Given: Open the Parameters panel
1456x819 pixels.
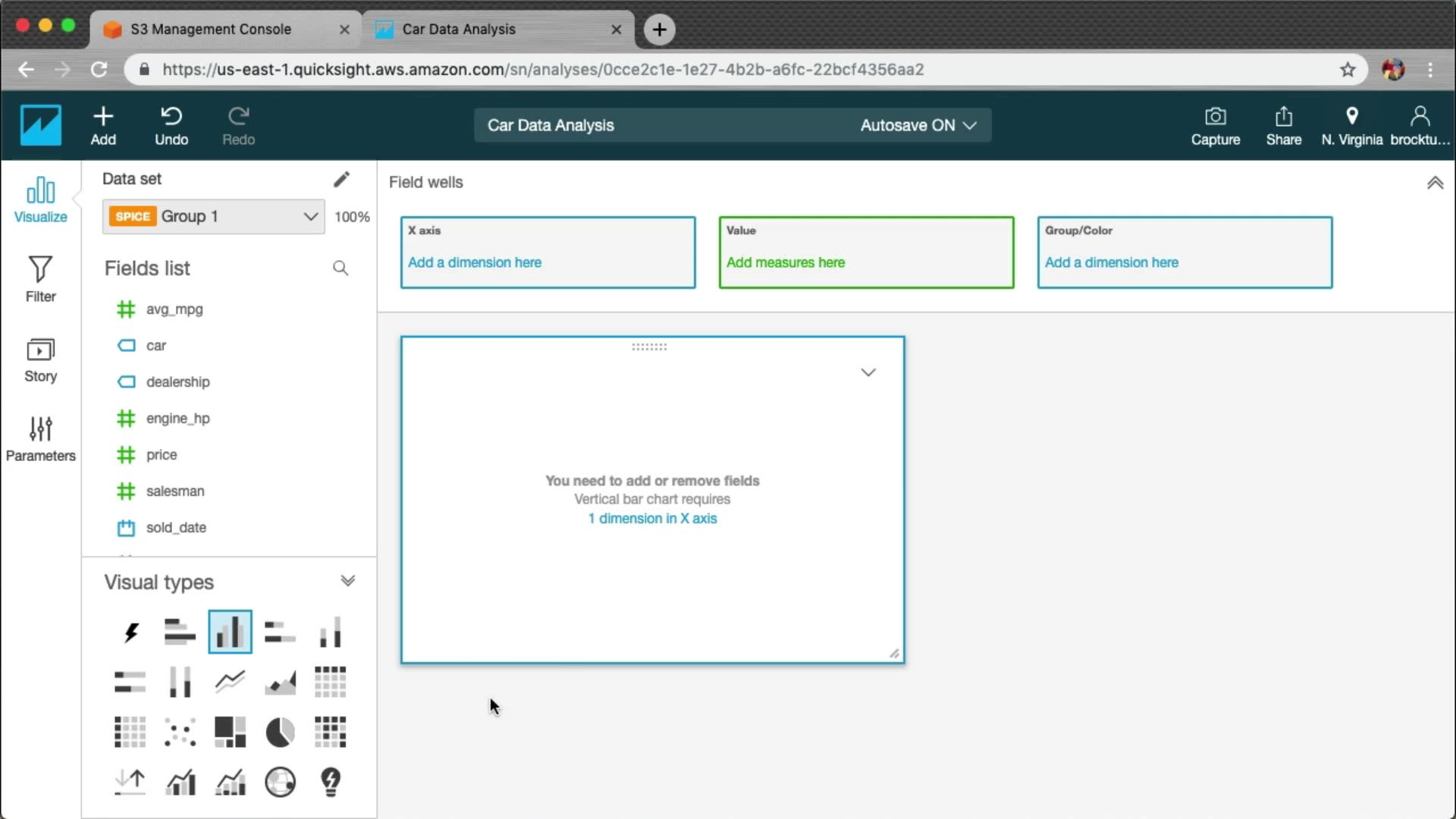Looking at the screenshot, I should (x=40, y=438).
